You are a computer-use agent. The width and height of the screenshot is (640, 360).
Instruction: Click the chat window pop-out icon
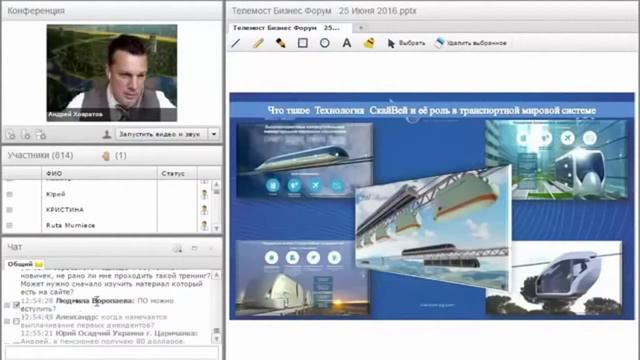pos(195,248)
